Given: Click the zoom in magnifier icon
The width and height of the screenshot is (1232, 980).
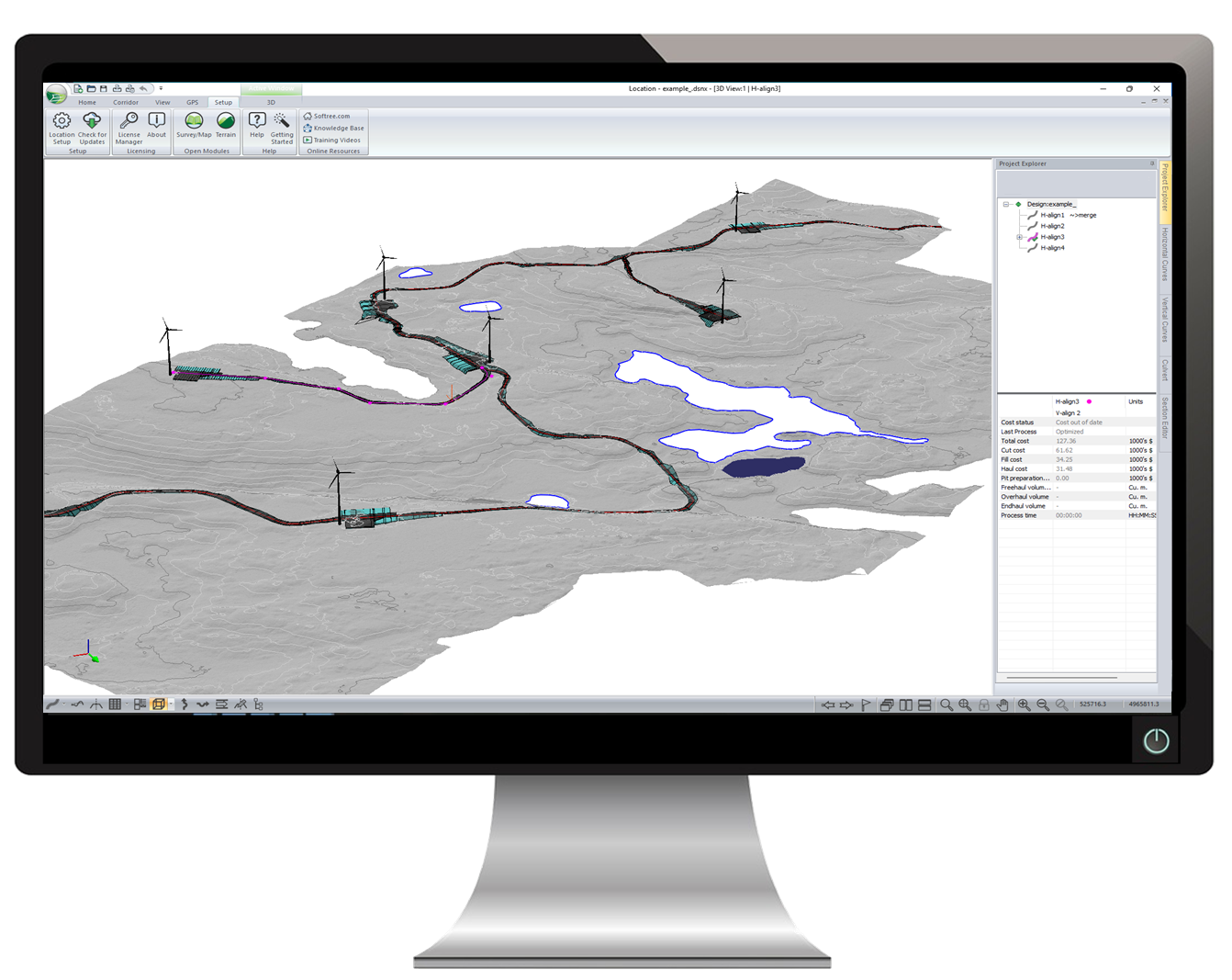Looking at the screenshot, I should coord(1024,704).
